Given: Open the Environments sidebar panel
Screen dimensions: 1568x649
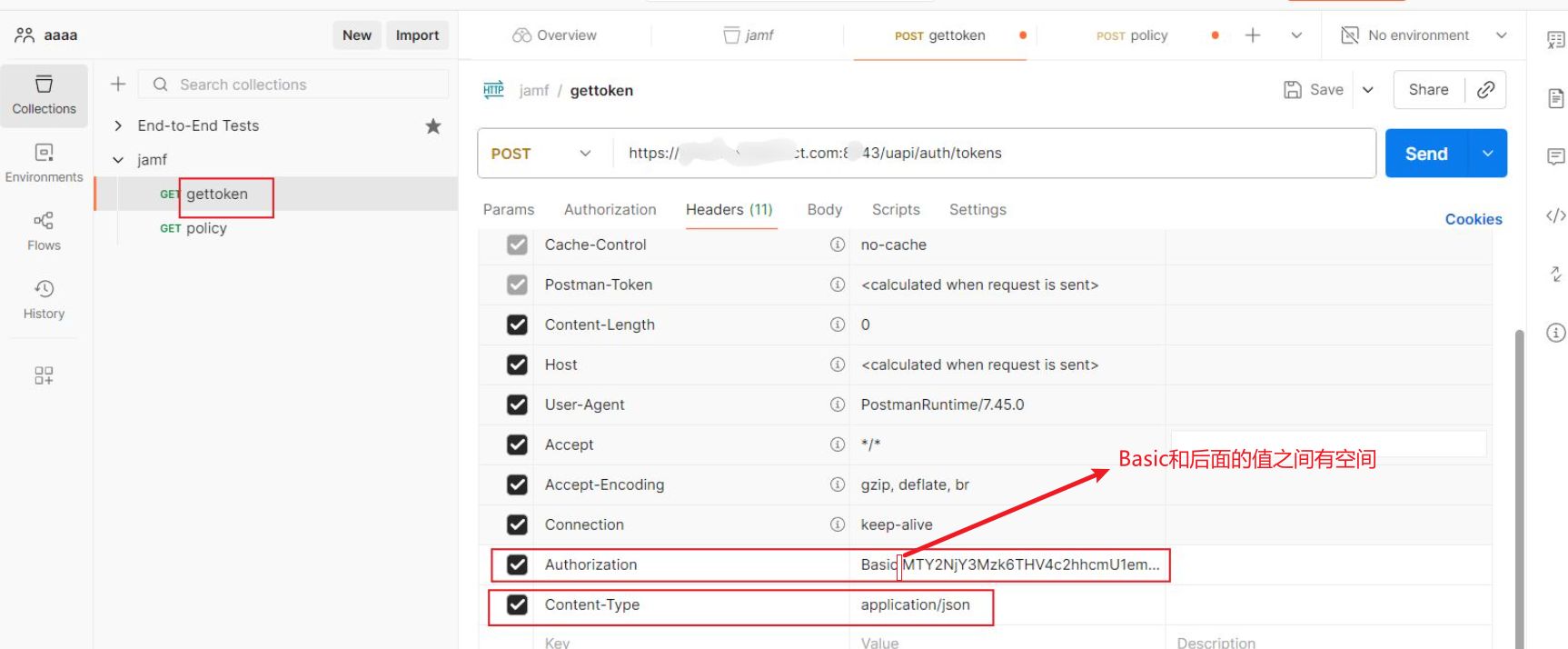Looking at the screenshot, I should (x=44, y=163).
